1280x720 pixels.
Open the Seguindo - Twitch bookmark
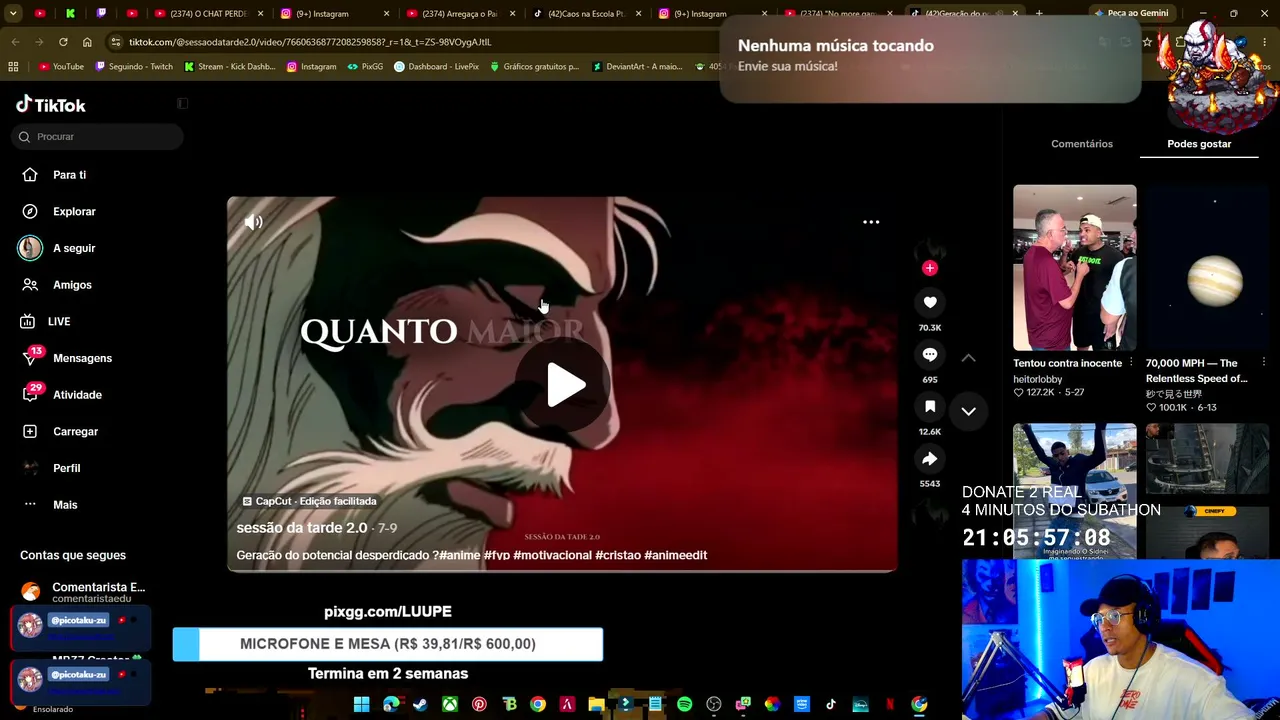click(134, 67)
